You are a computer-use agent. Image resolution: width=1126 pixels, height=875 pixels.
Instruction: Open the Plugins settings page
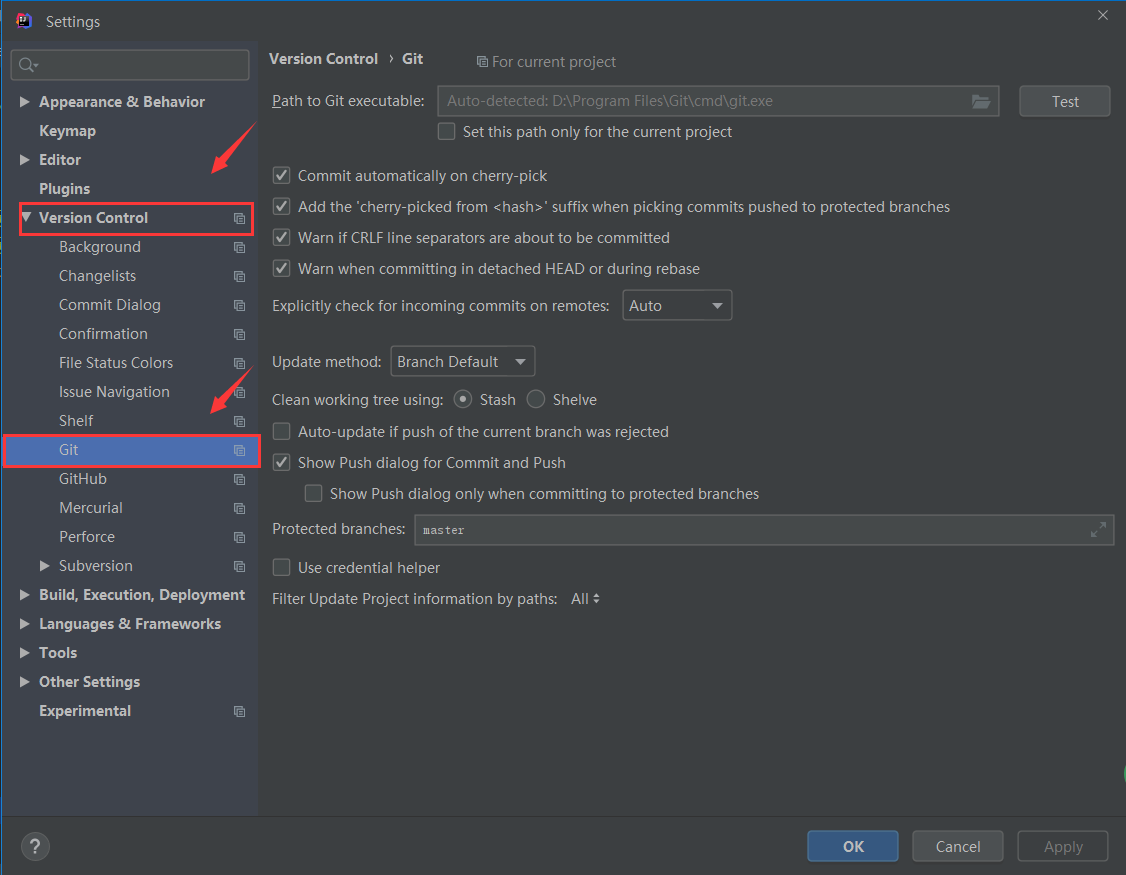65,189
